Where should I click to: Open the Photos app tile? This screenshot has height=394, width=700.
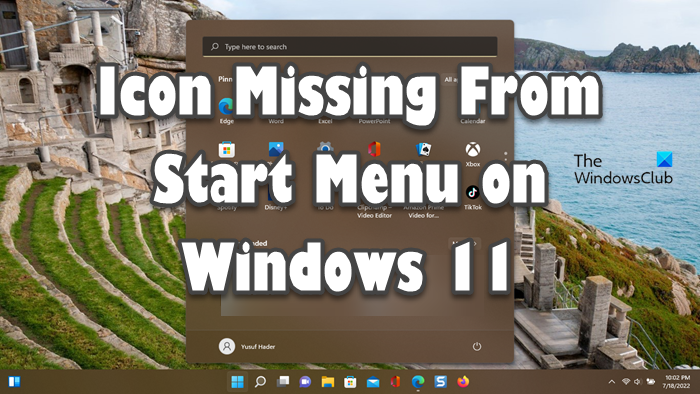276,149
